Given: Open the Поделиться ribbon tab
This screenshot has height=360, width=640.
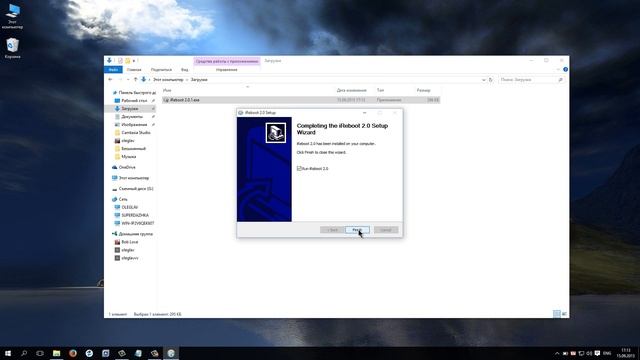Looking at the screenshot, I should pos(161,70).
